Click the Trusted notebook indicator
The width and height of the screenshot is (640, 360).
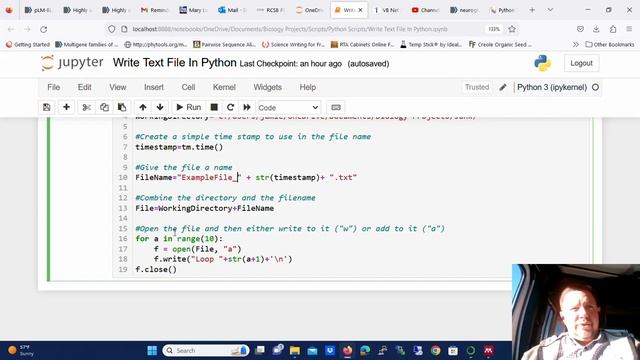(x=477, y=87)
